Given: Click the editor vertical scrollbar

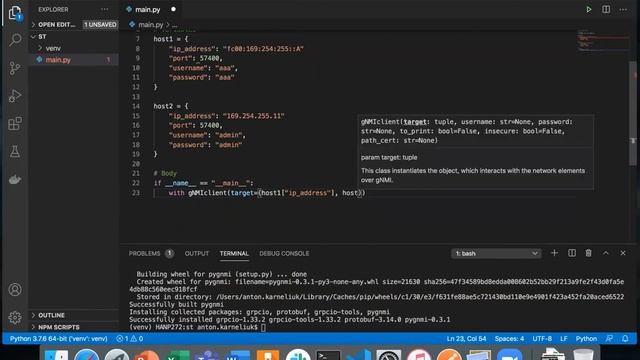Looking at the screenshot, I should 633,113.
